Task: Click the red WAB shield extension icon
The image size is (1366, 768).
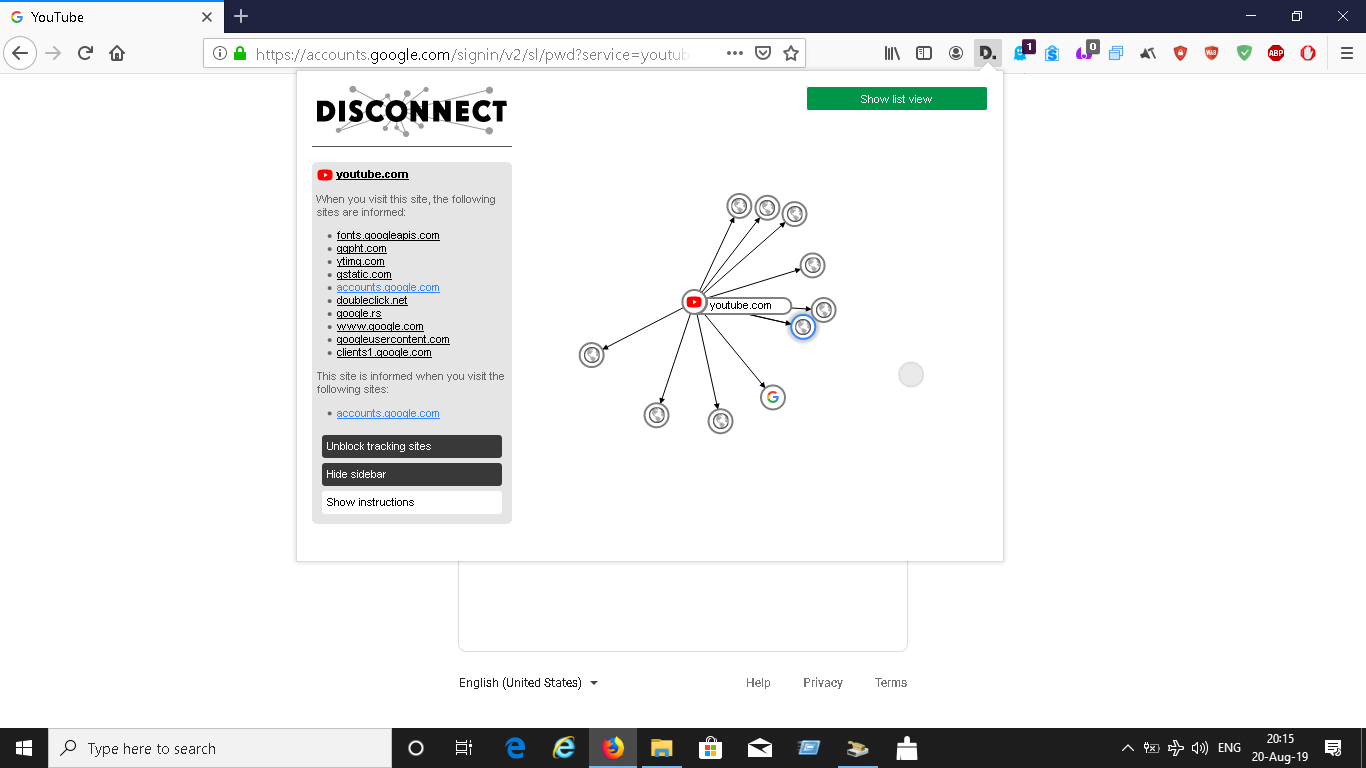Action: pyautogui.click(x=1212, y=53)
